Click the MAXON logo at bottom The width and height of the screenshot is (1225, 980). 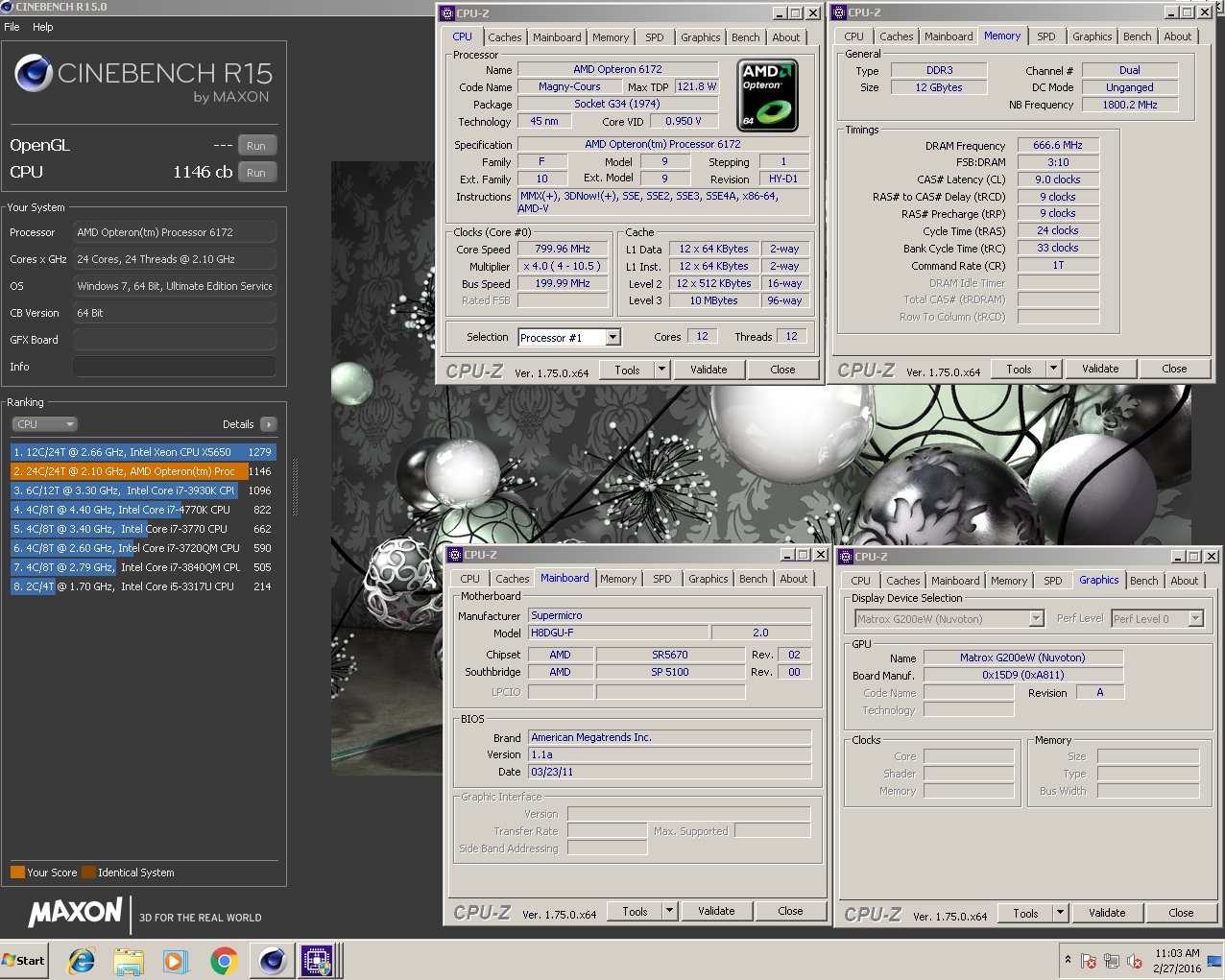(x=76, y=912)
